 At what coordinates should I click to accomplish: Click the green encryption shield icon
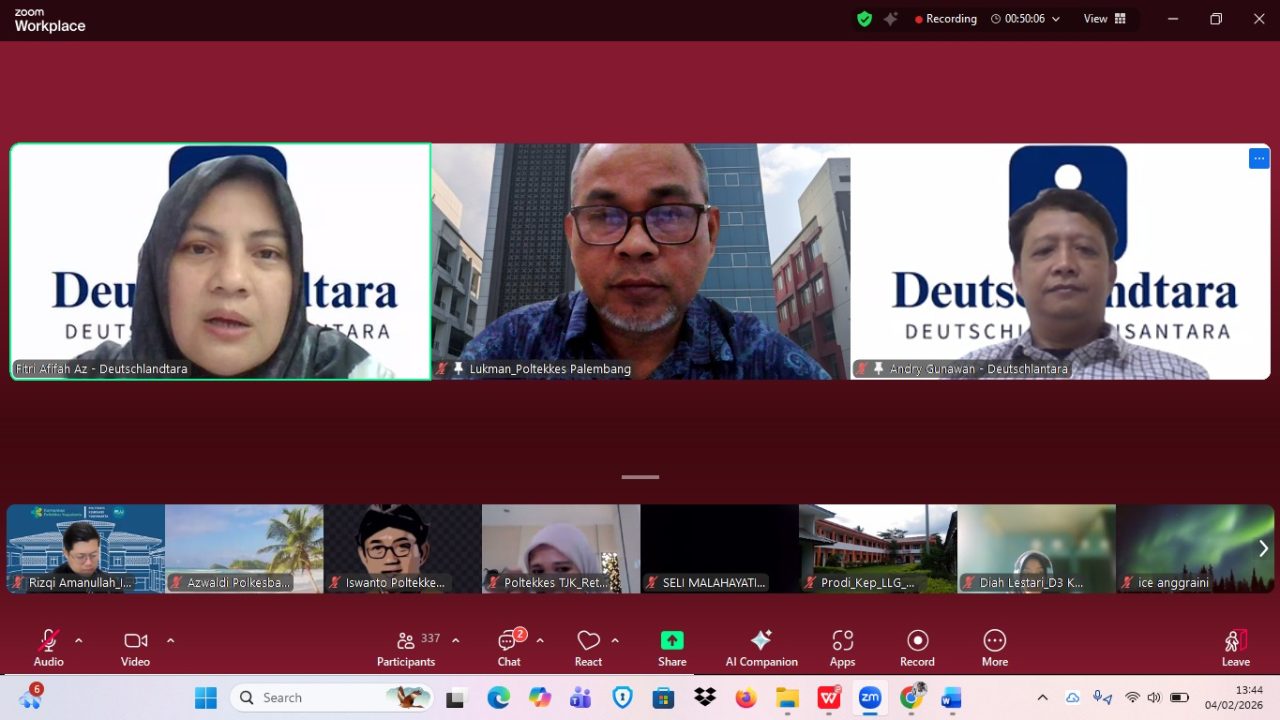click(864, 19)
